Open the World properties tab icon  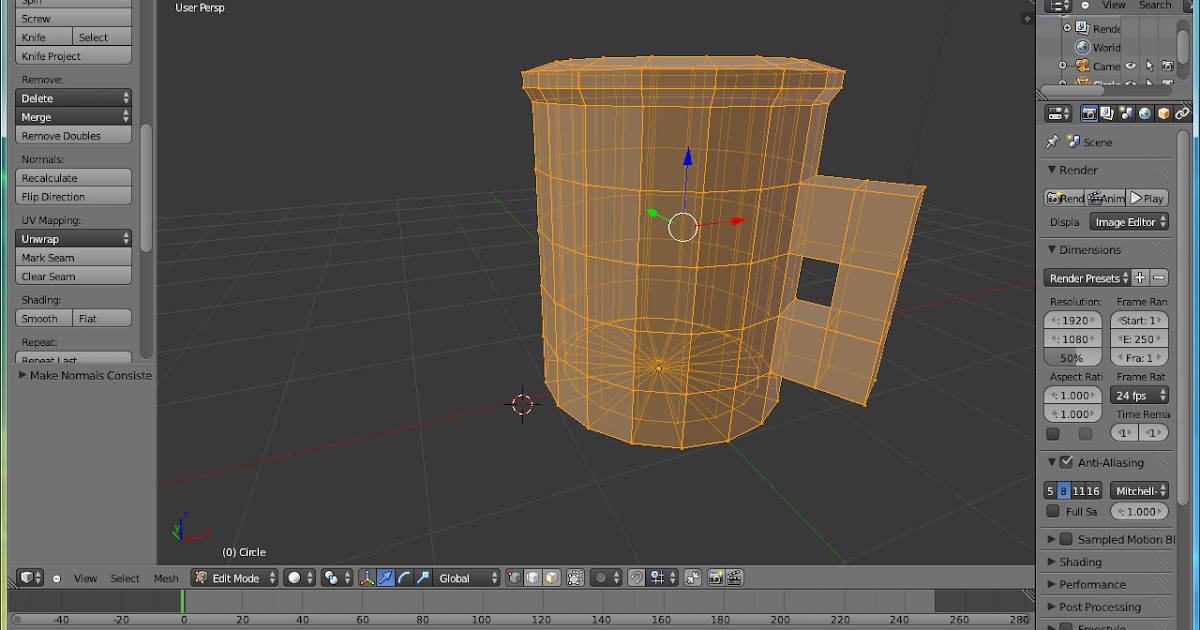coord(1145,114)
